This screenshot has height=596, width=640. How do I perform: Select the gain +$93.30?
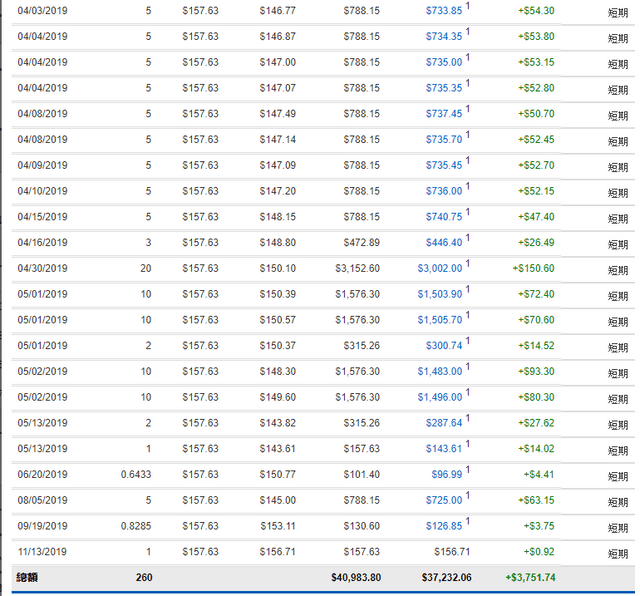[x=536, y=371]
